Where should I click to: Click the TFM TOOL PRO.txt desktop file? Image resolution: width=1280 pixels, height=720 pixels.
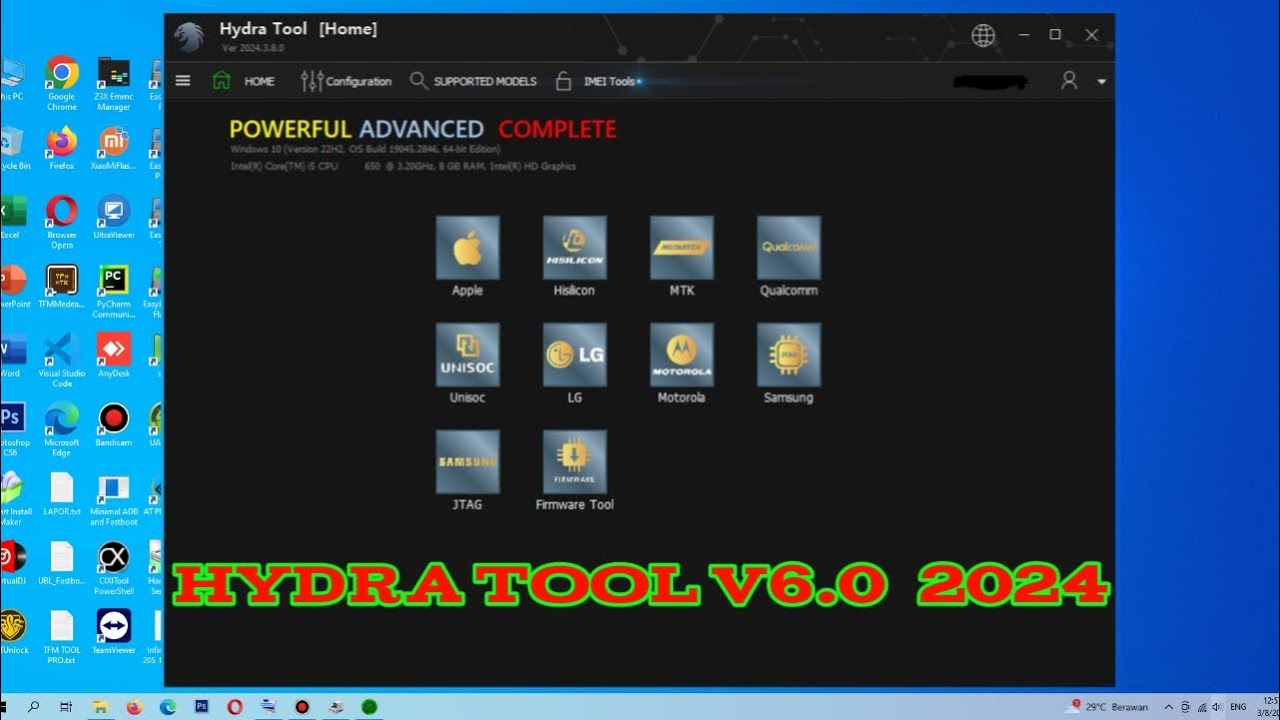62,636
